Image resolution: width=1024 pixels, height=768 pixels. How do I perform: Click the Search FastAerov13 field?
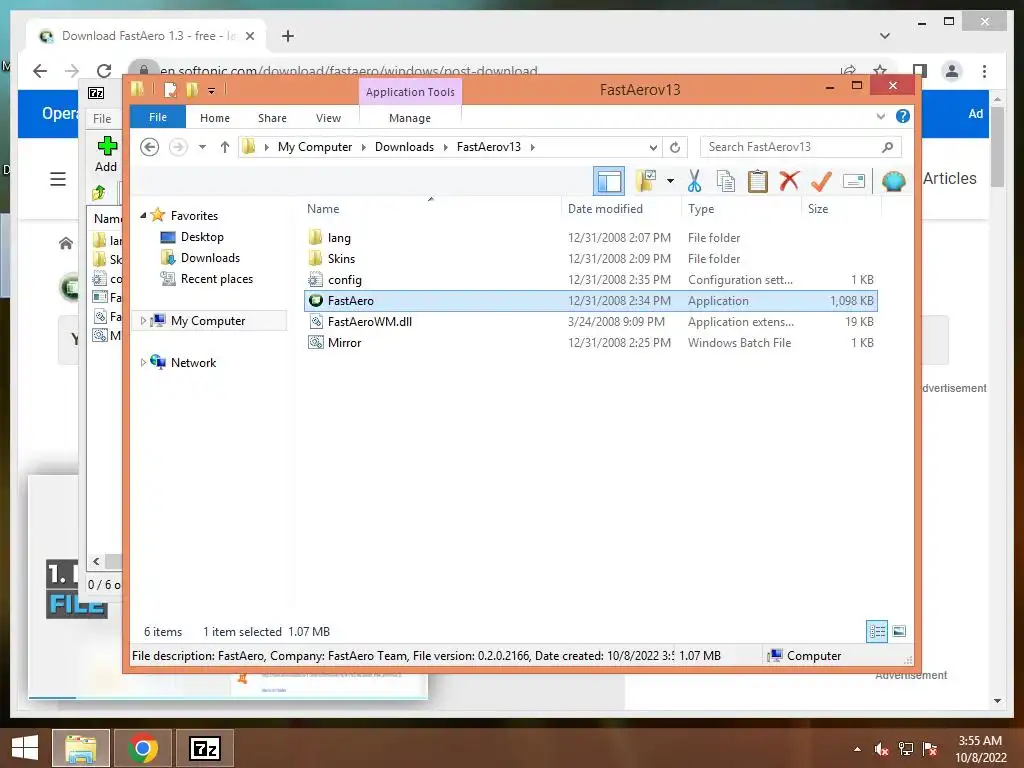[x=801, y=147]
